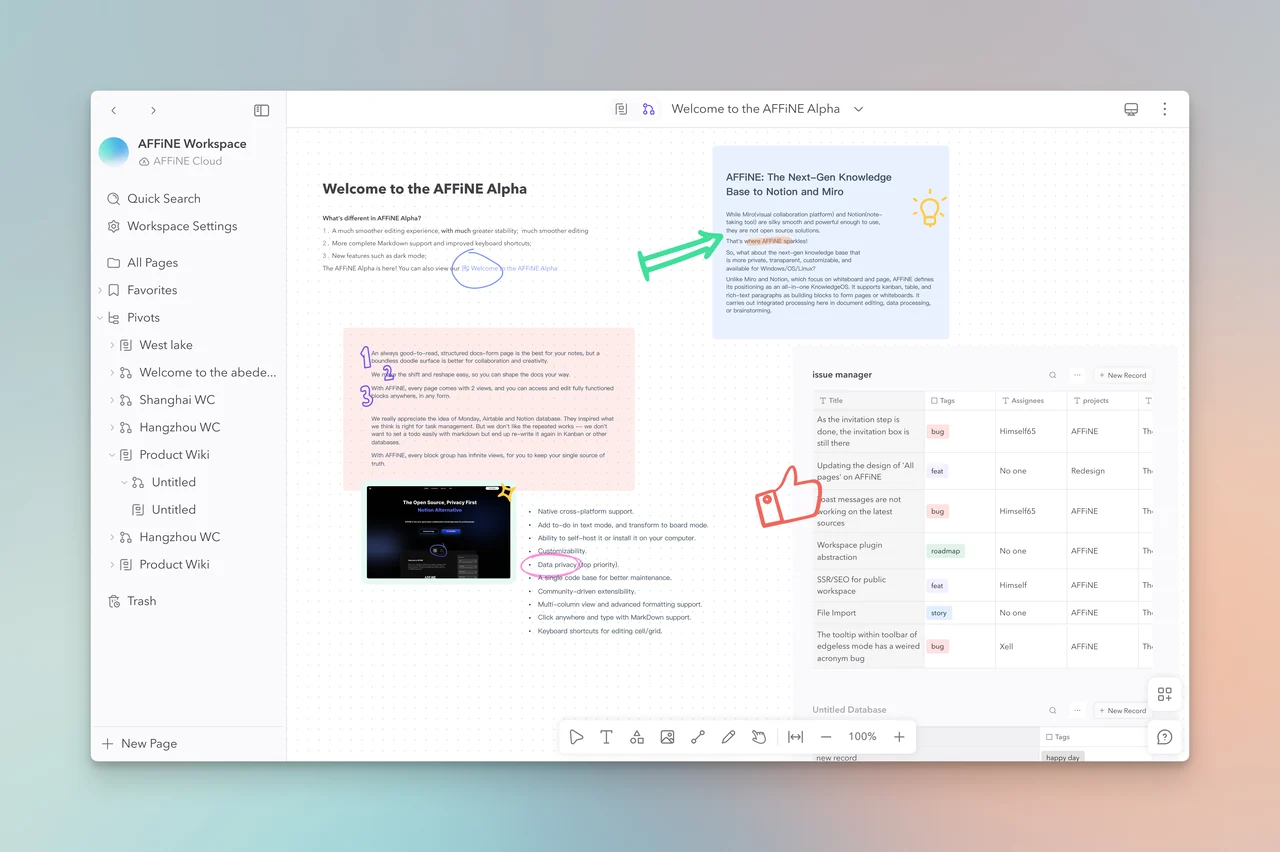The height and width of the screenshot is (852, 1280).
Task: Open the widgets grid-plus button
Action: pyautogui.click(x=1164, y=694)
